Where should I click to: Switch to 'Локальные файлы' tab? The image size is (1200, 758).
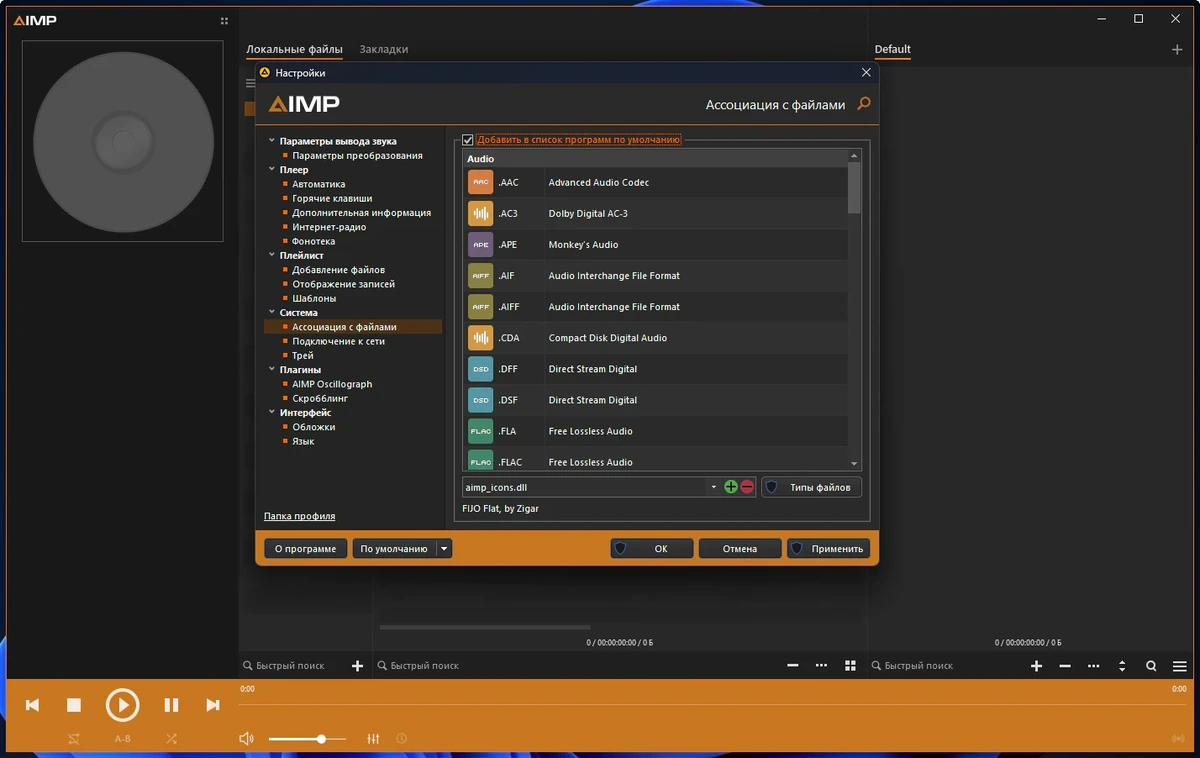point(294,49)
